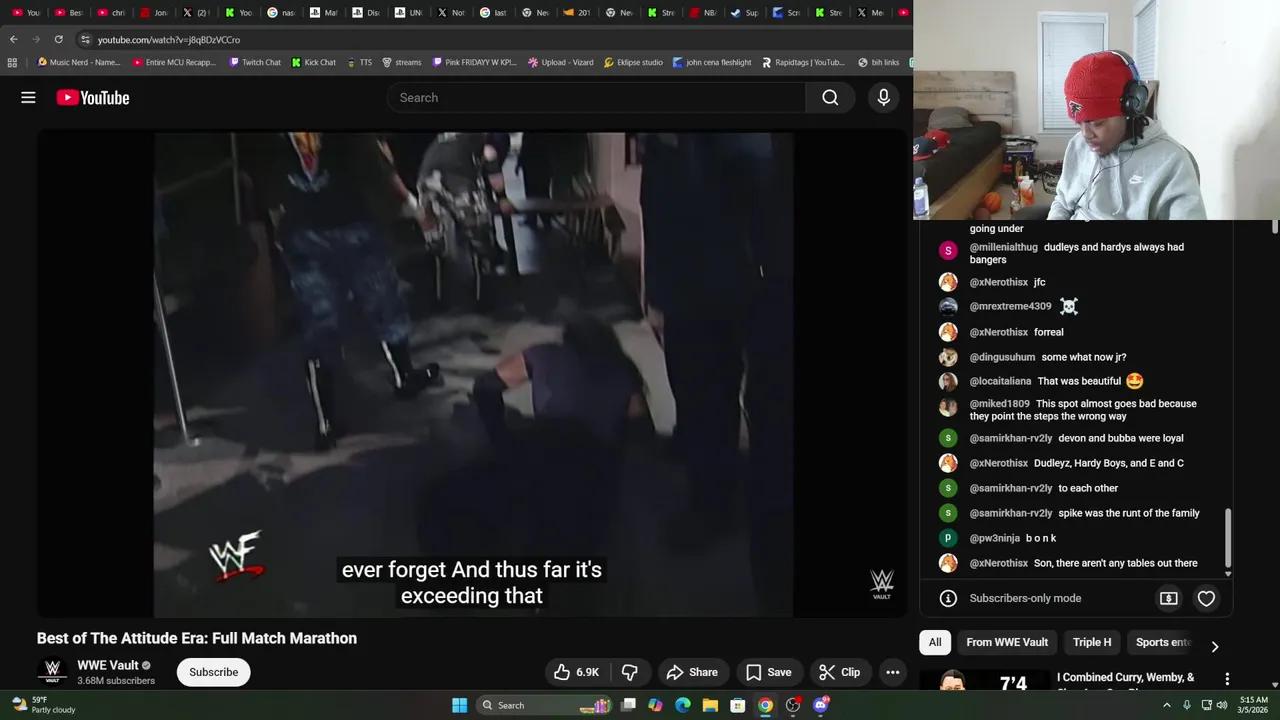Show hidden system tray icons
The width and height of the screenshot is (1280, 720).
1167,705
